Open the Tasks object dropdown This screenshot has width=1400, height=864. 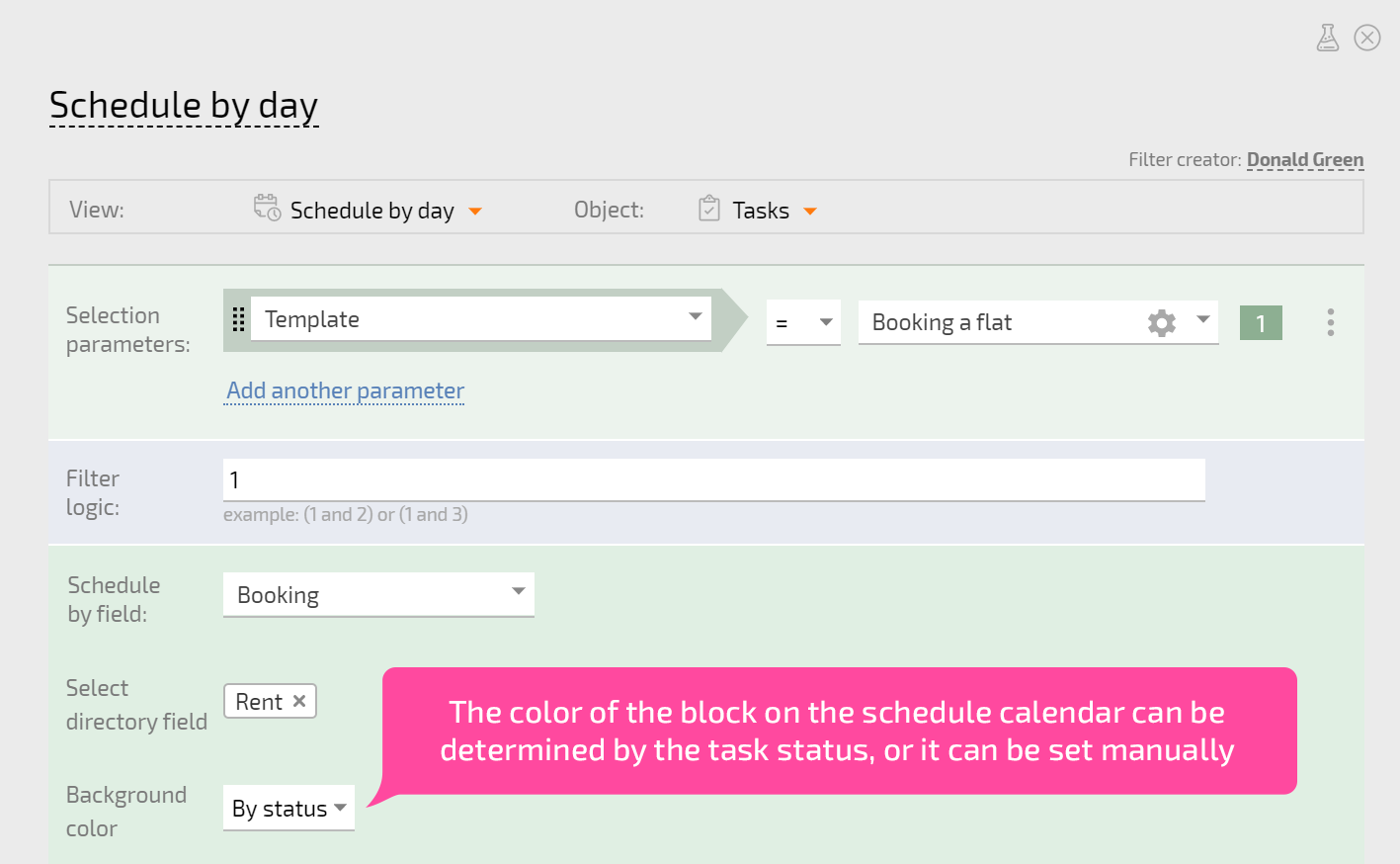coord(758,210)
